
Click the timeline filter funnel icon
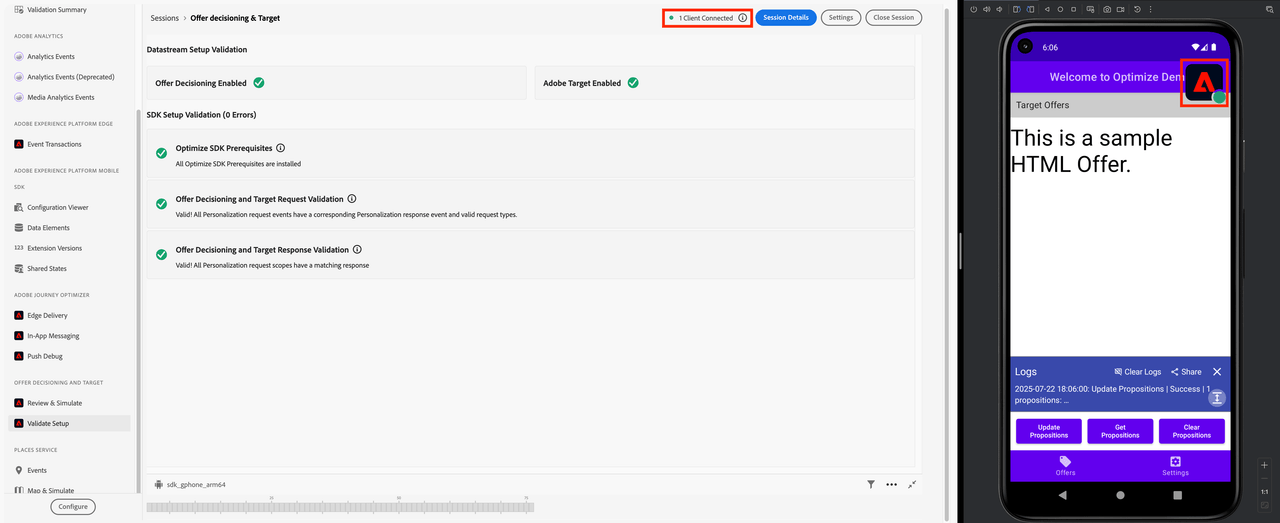click(x=871, y=484)
